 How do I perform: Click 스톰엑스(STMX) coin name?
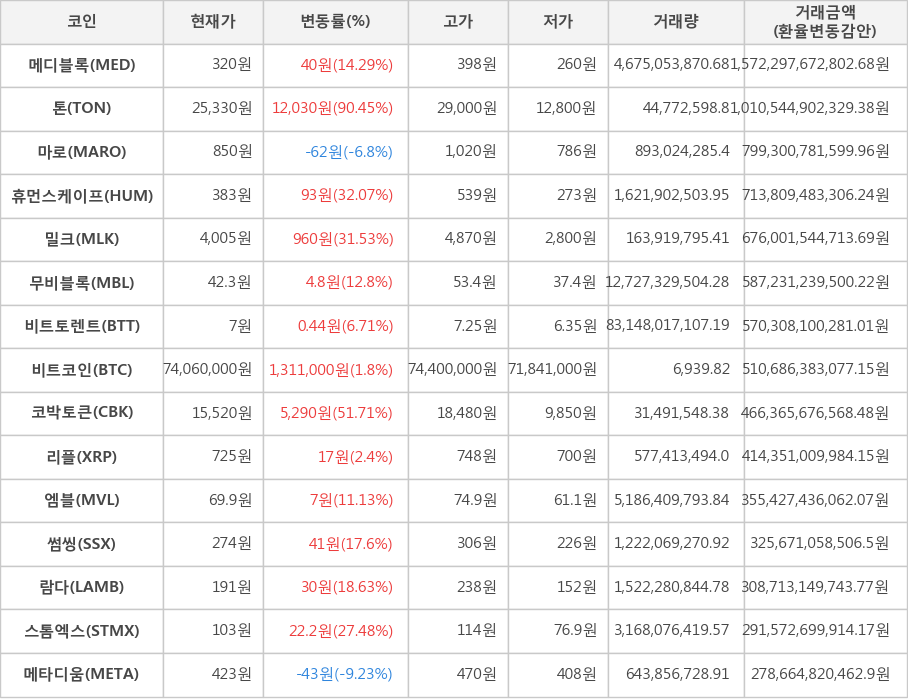(x=82, y=631)
